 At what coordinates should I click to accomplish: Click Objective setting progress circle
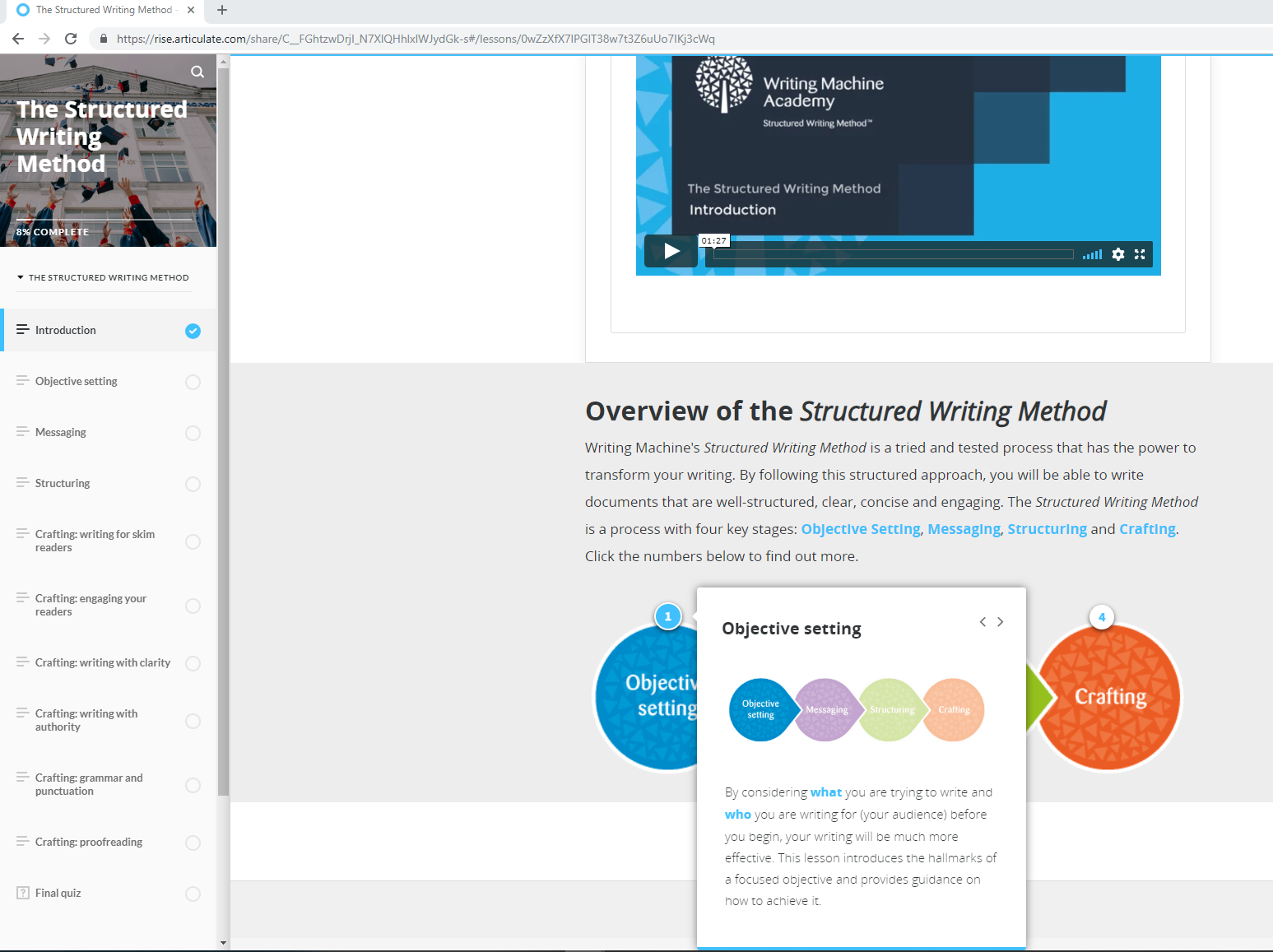coord(193,382)
